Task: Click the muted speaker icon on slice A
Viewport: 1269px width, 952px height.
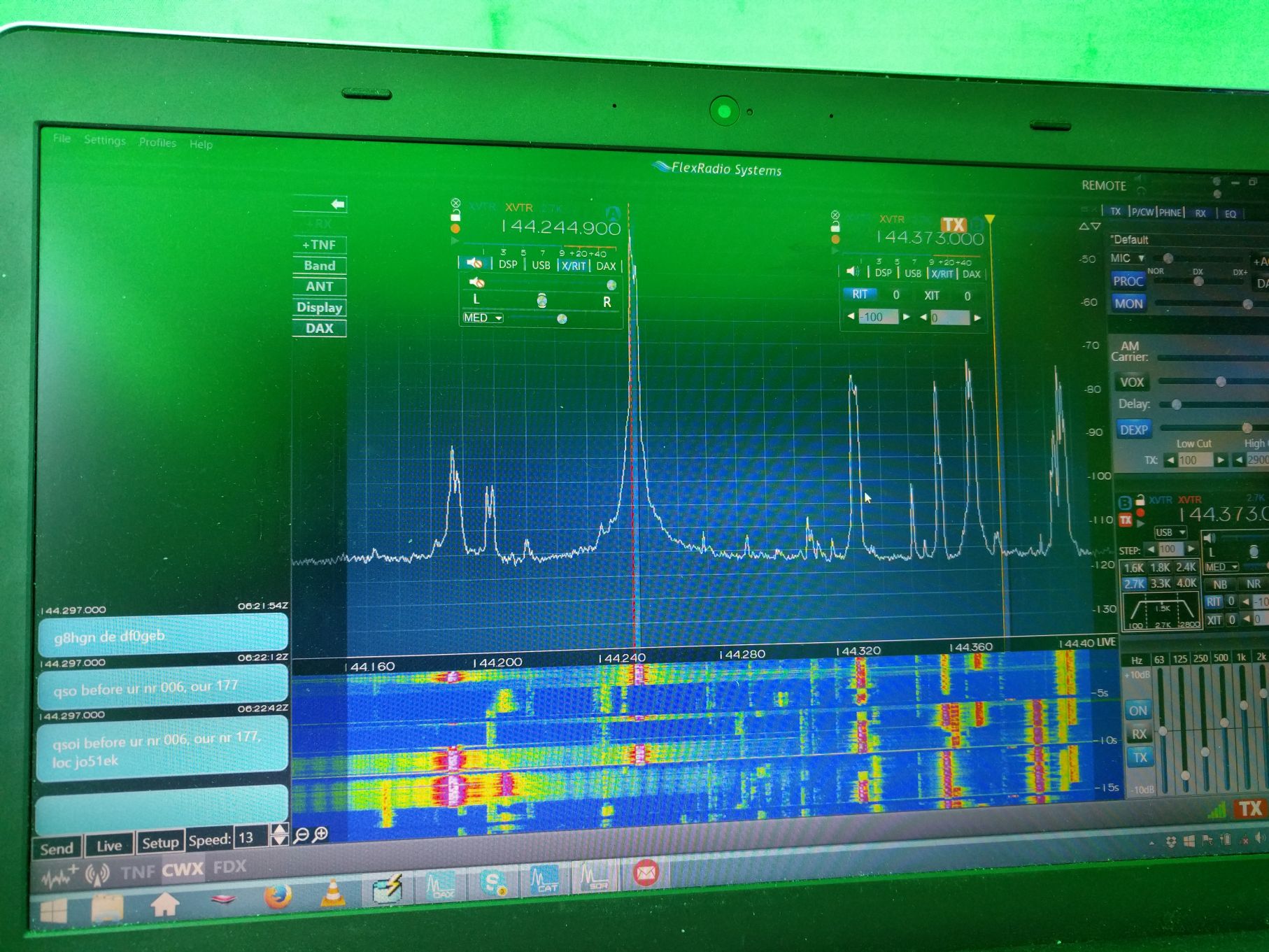Action: point(474,263)
